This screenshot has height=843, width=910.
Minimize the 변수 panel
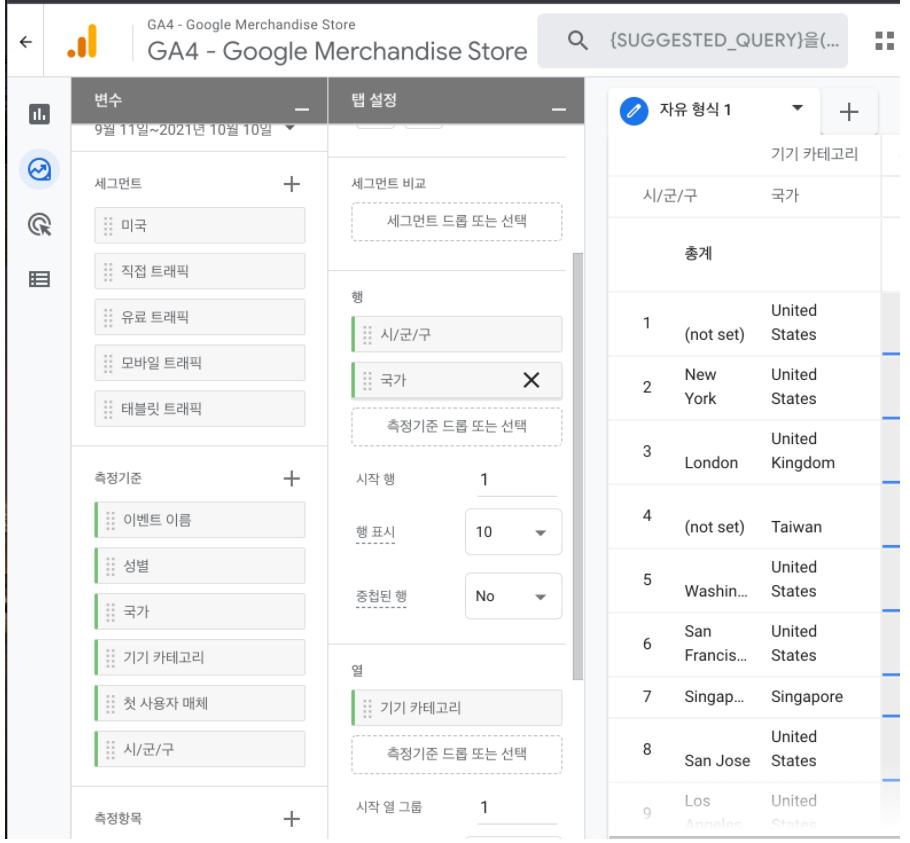(302, 109)
